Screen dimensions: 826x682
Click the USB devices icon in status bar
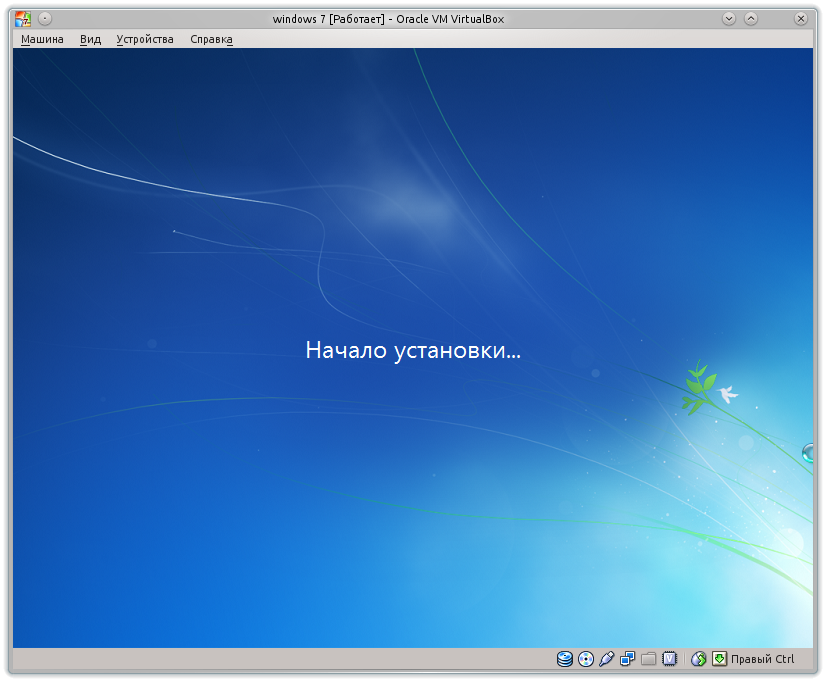pos(606,659)
